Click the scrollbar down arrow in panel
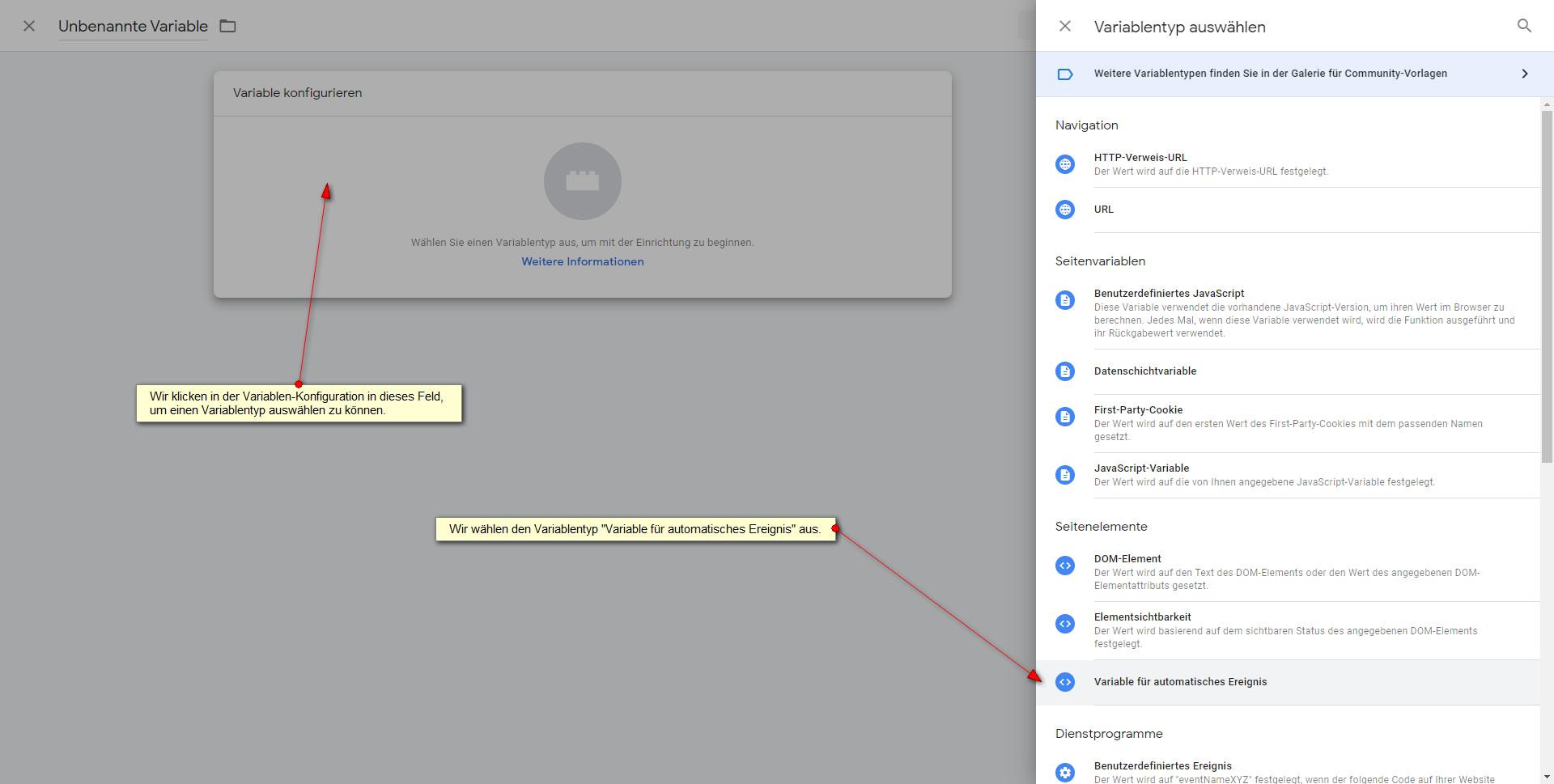 click(1547, 777)
